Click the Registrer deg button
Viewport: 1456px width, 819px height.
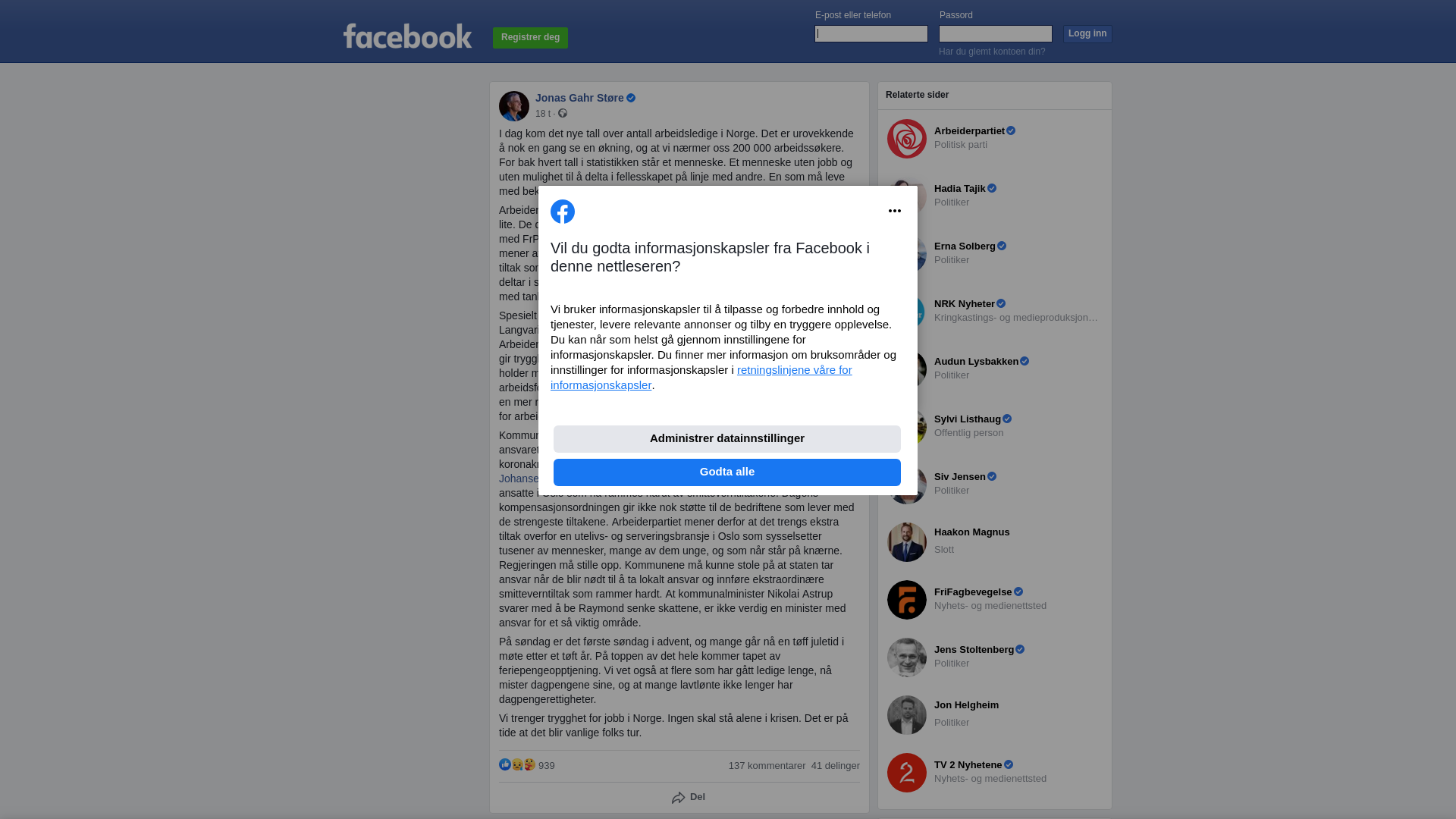tap(530, 38)
